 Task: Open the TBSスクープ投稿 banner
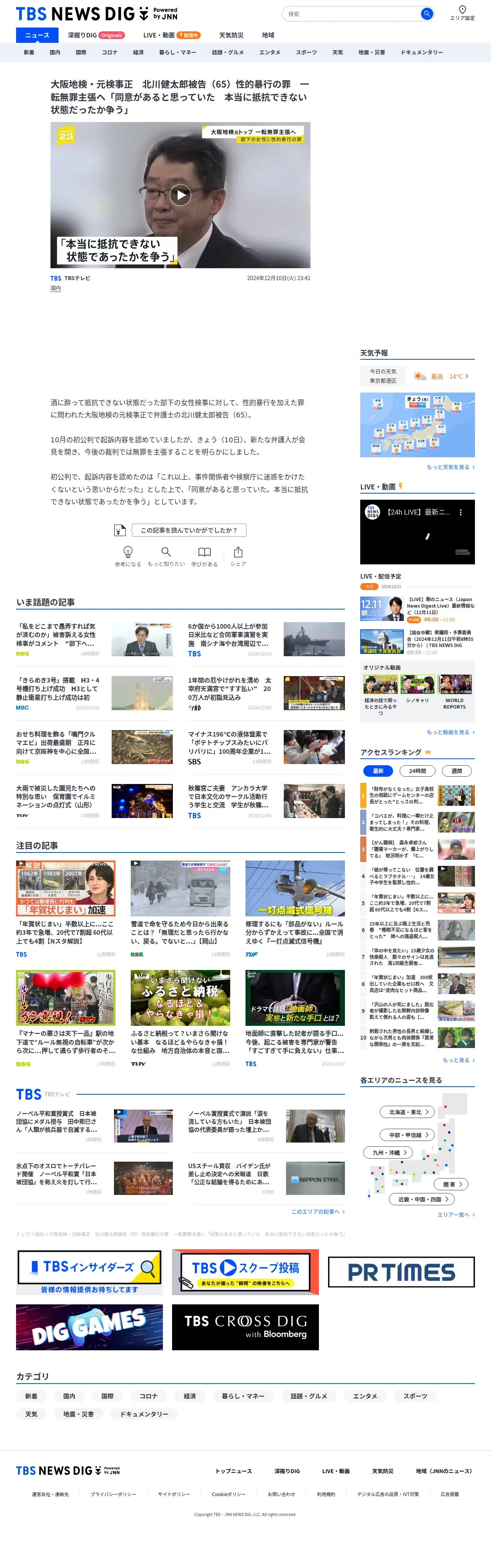click(x=245, y=1271)
